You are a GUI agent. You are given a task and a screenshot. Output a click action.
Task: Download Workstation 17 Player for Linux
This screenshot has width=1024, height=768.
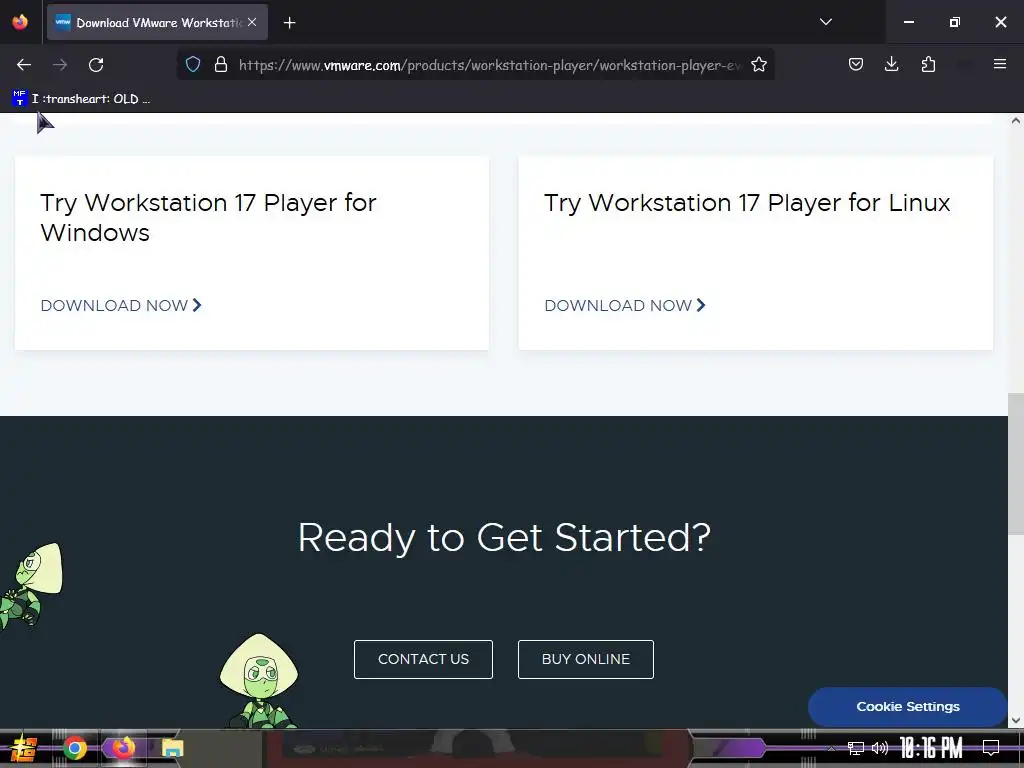pyautogui.click(x=625, y=305)
